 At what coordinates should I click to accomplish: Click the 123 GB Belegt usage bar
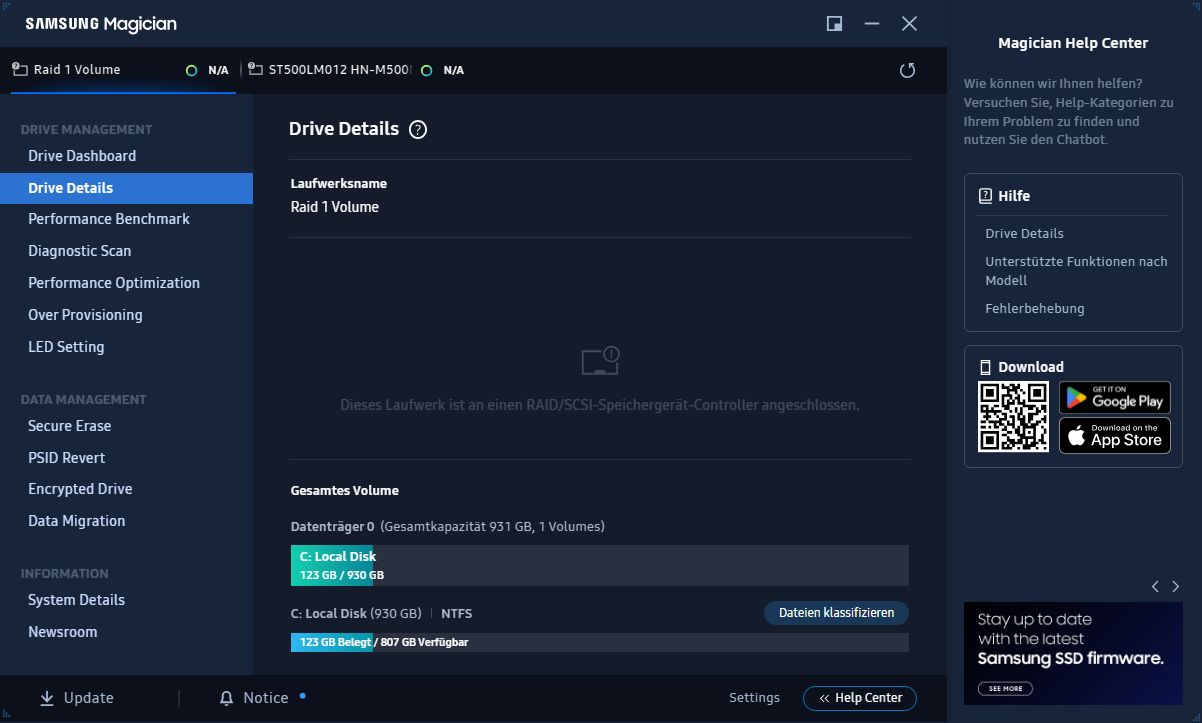(599, 642)
